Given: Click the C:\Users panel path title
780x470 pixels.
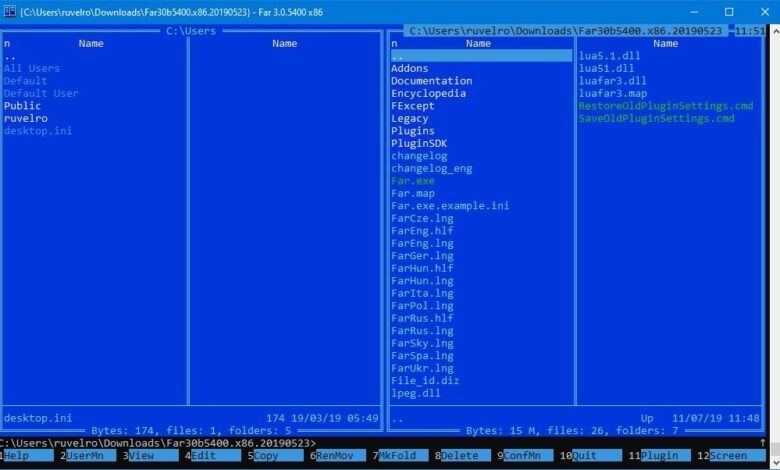Looking at the screenshot, I should click(x=191, y=31).
